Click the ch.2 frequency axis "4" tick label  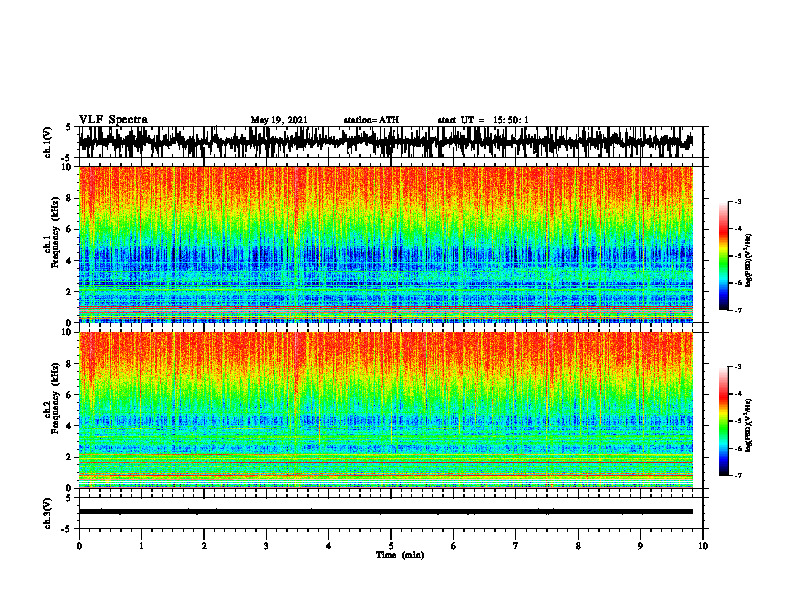[70, 426]
